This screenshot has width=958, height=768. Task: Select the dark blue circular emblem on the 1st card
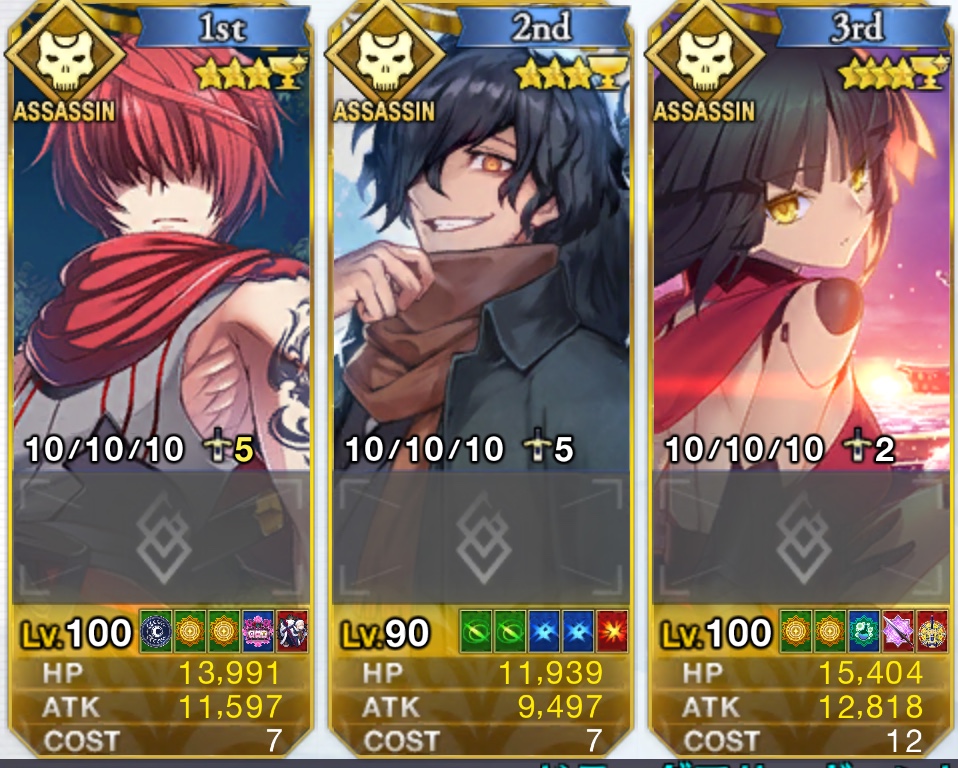point(156,632)
